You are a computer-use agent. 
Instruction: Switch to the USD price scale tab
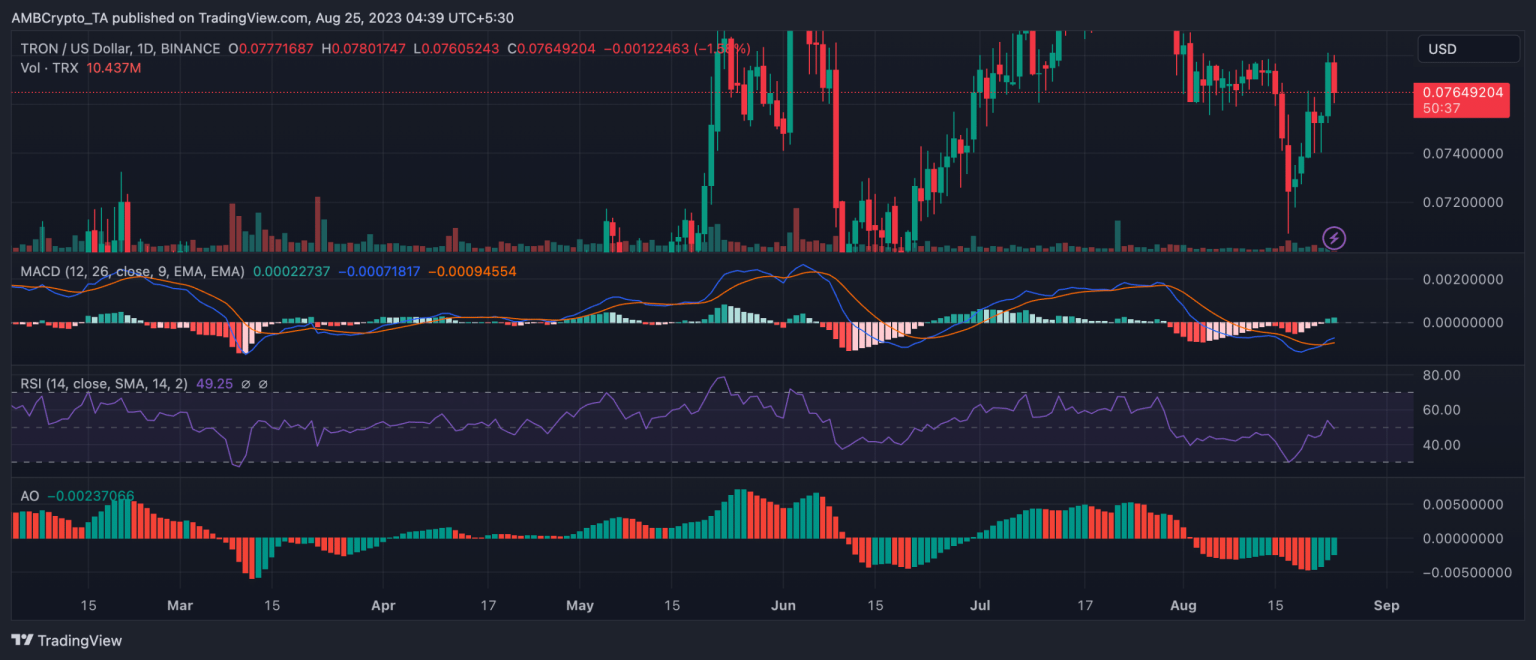point(1468,48)
